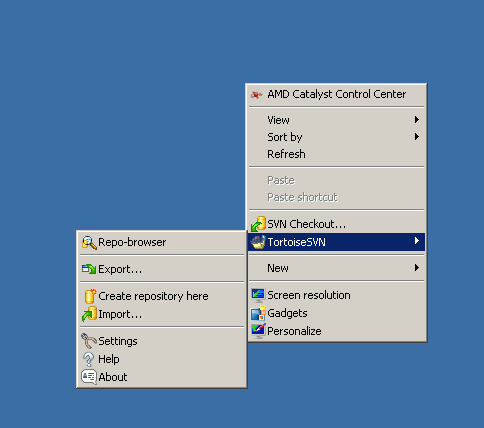Click the AMD Catalyst red icon
The width and height of the screenshot is (484, 428).
256,95
